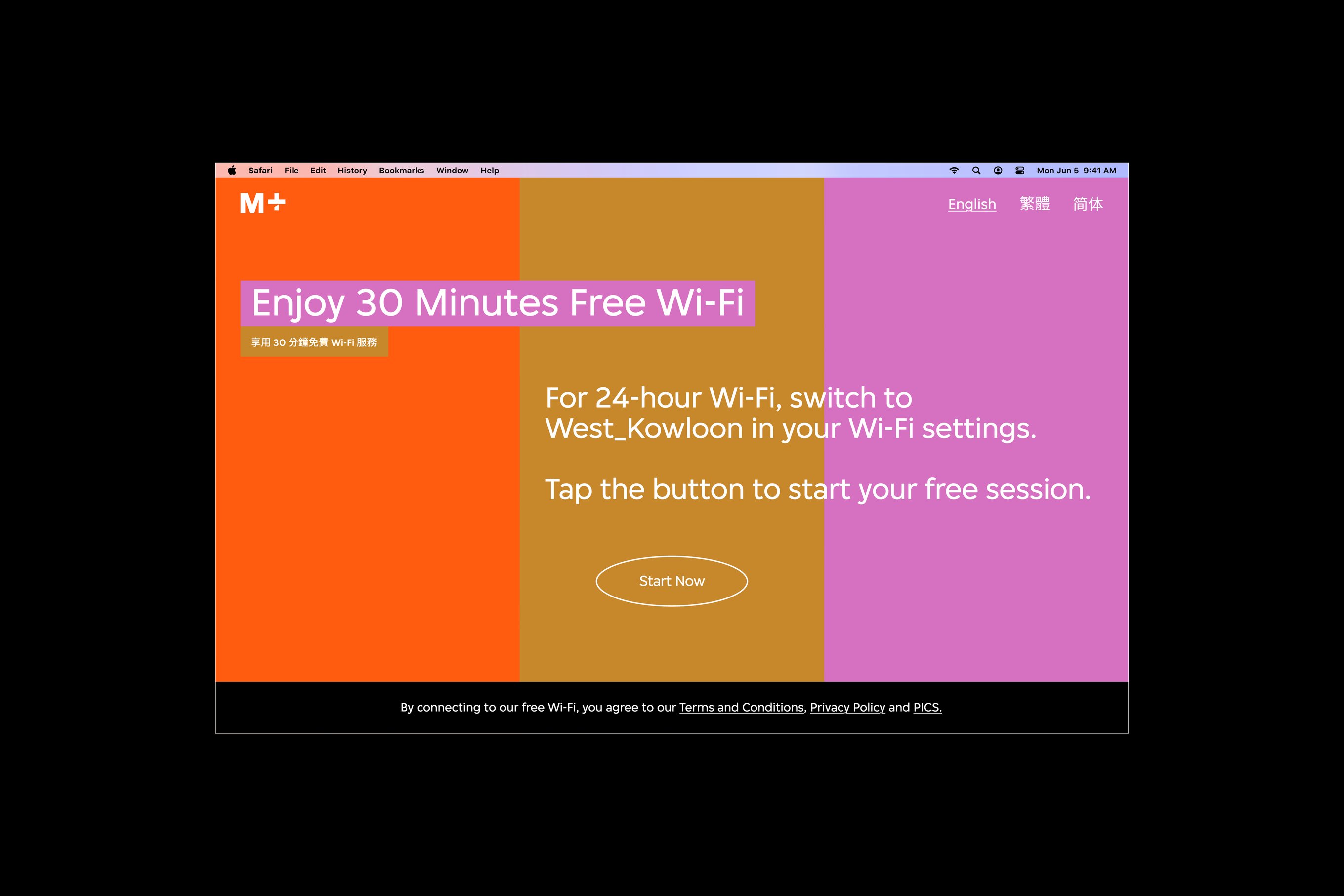Switch to 简体 simplified Chinese display

1090,204
